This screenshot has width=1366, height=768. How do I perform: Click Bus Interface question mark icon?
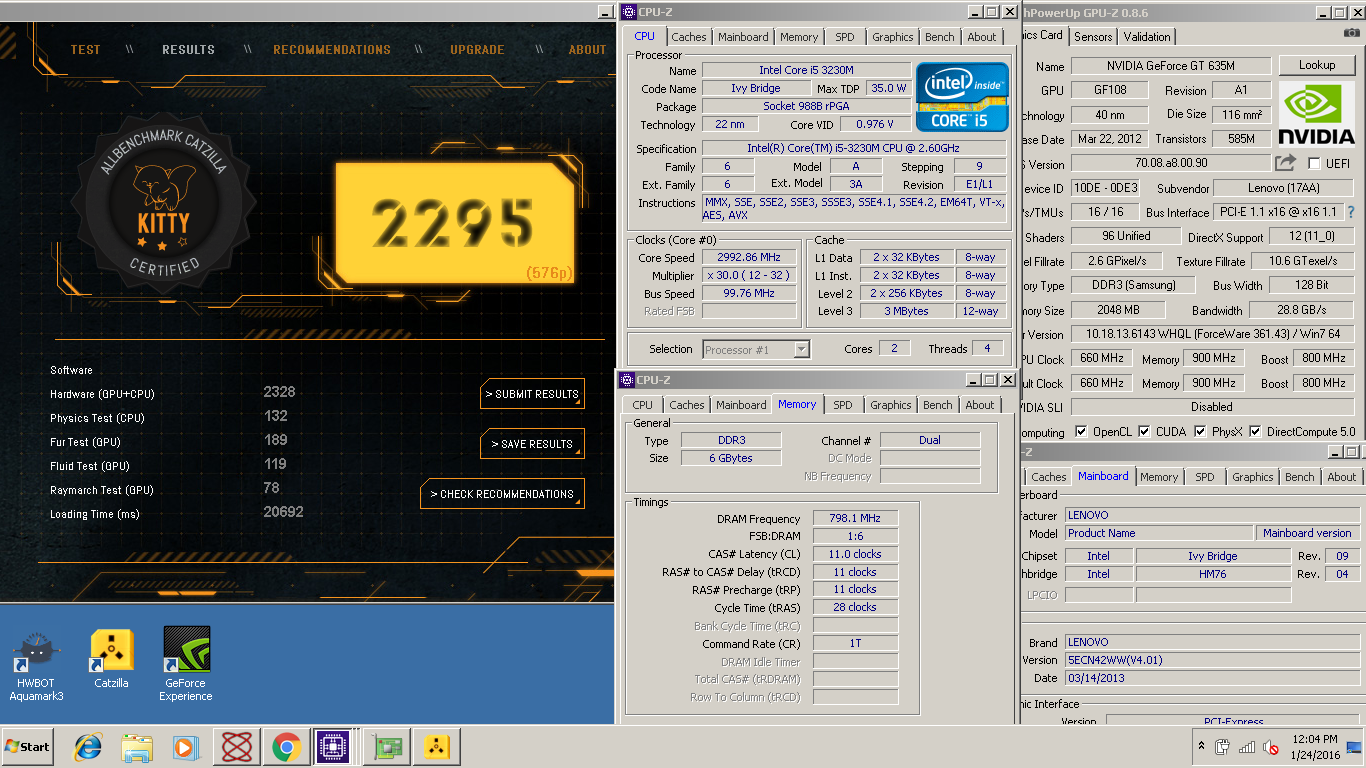(1351, 212)
